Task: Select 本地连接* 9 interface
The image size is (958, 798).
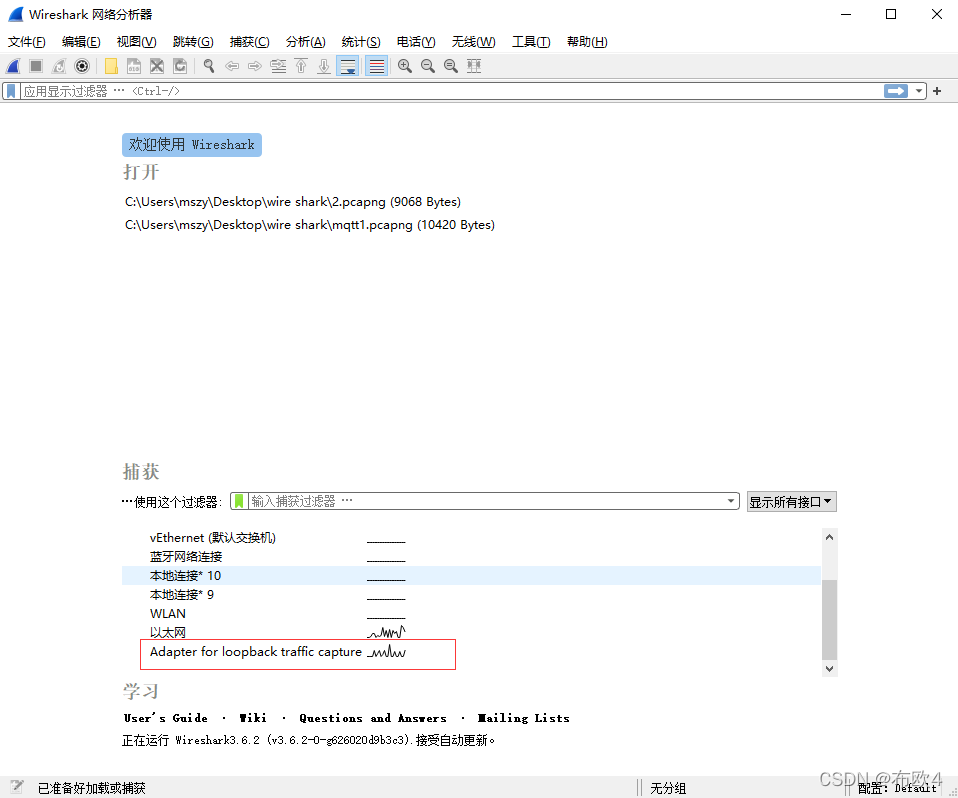Action: click(x=471, y=595)
